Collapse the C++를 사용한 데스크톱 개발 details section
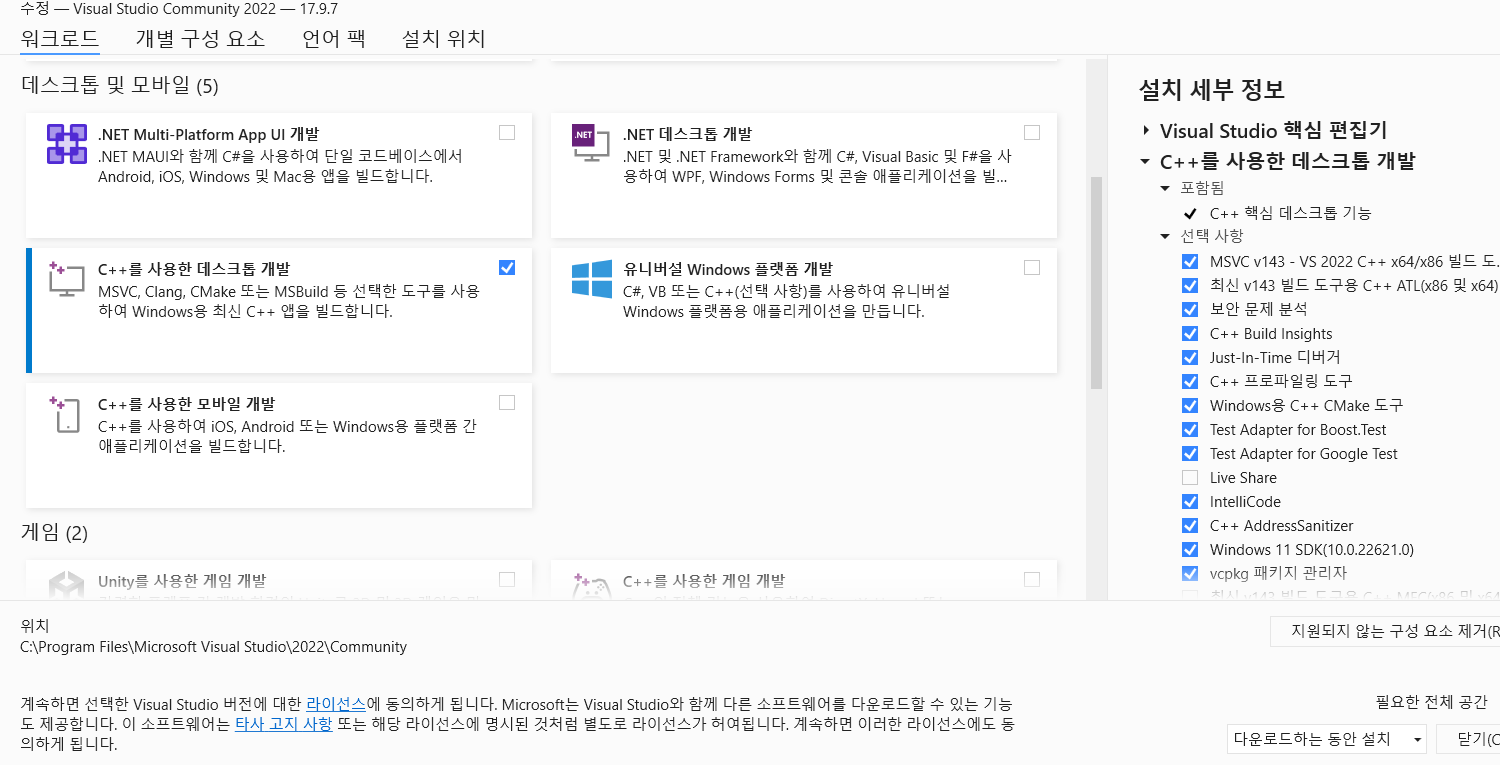The width and height of the screenshot is (1500, 765). click(x=1145, y=161)
